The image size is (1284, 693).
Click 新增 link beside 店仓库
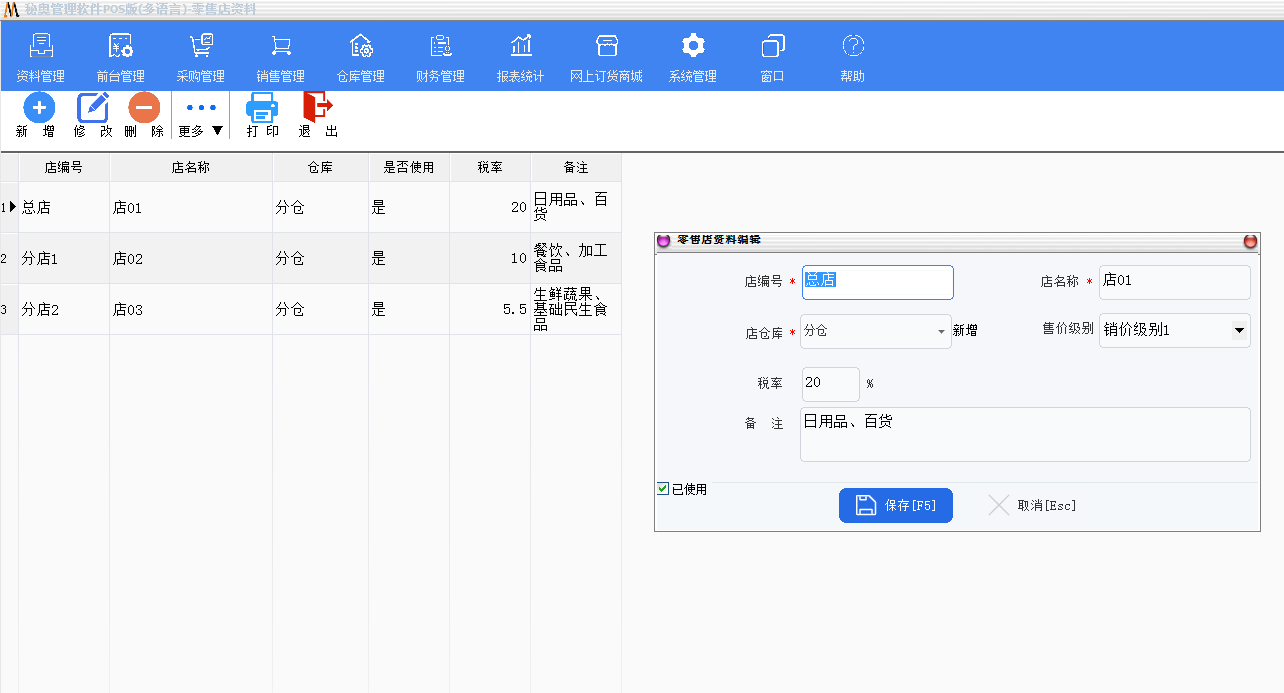(965, 331)
